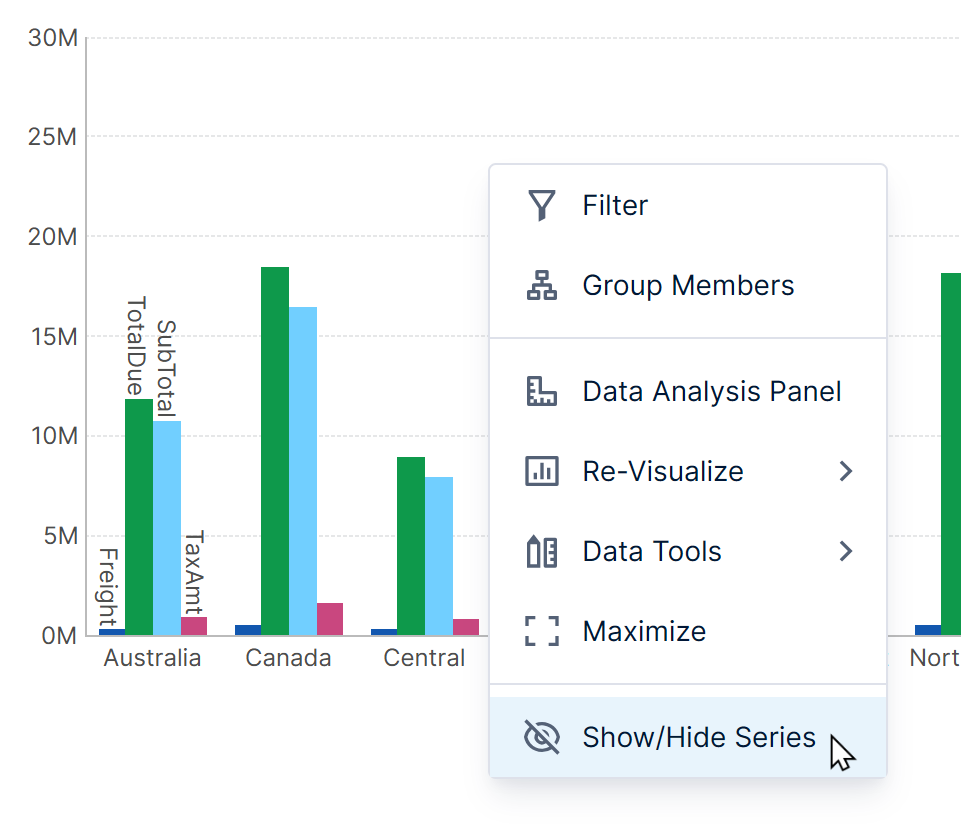Click the Central category axis label
Viewport: 961px width, 834px height.
424,658
